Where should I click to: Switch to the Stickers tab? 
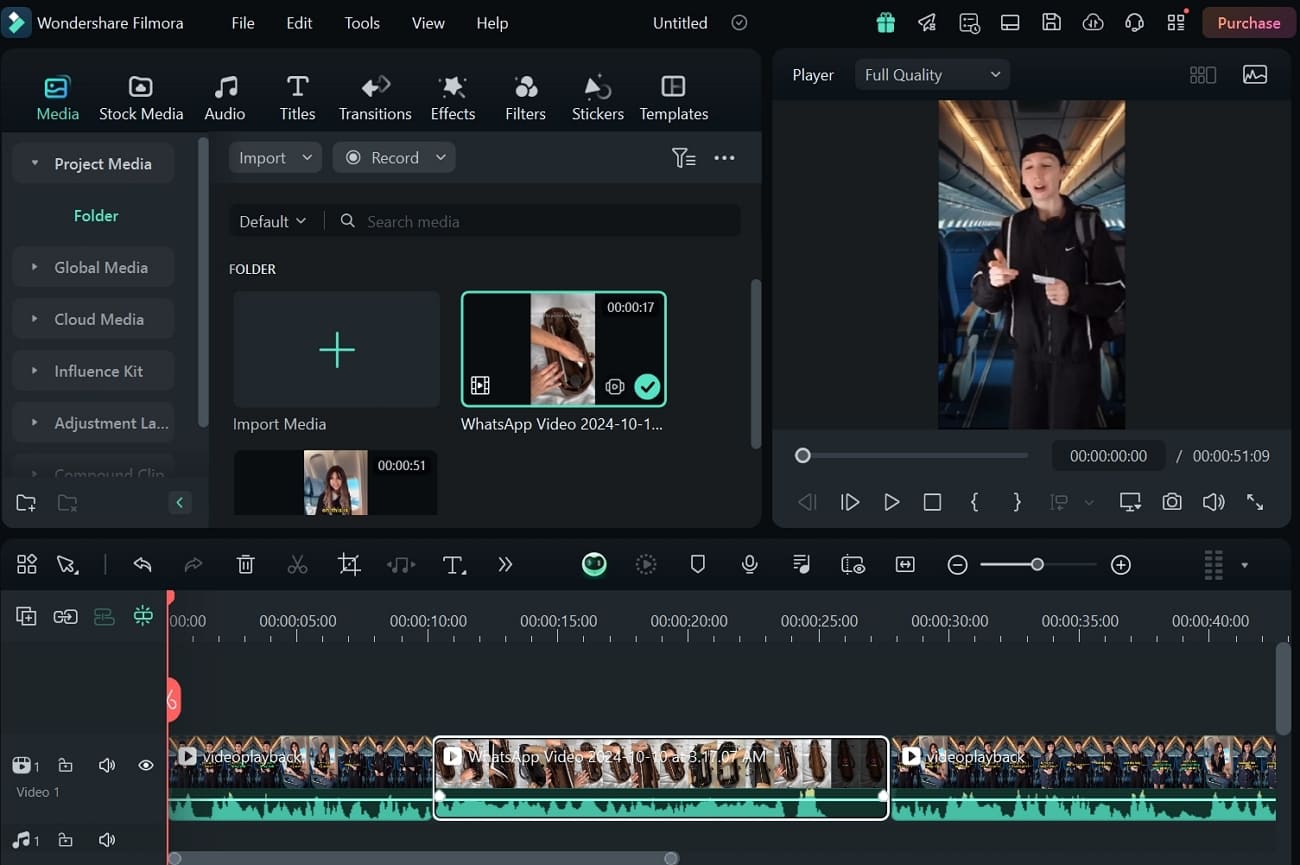click(x=598, y=98)
